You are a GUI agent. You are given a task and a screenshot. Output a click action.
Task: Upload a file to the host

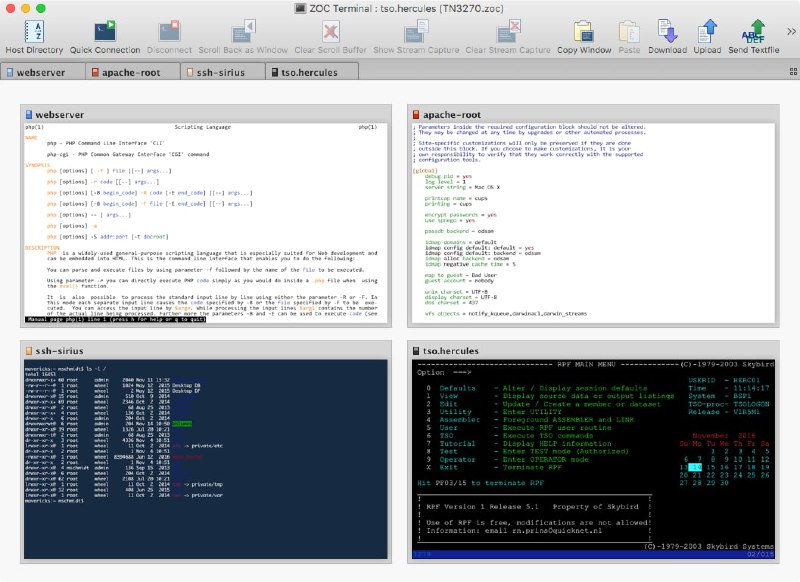(x=708, y=35)
